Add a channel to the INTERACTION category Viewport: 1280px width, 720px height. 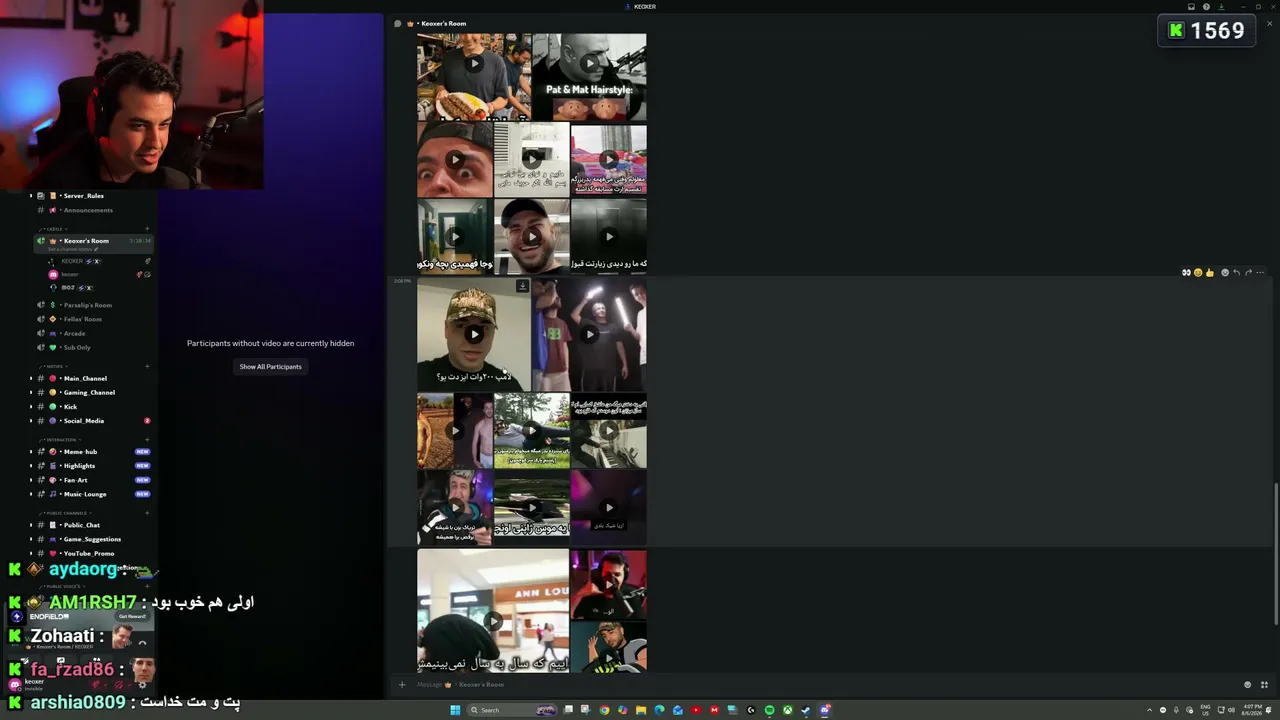[x=147, y=440]
